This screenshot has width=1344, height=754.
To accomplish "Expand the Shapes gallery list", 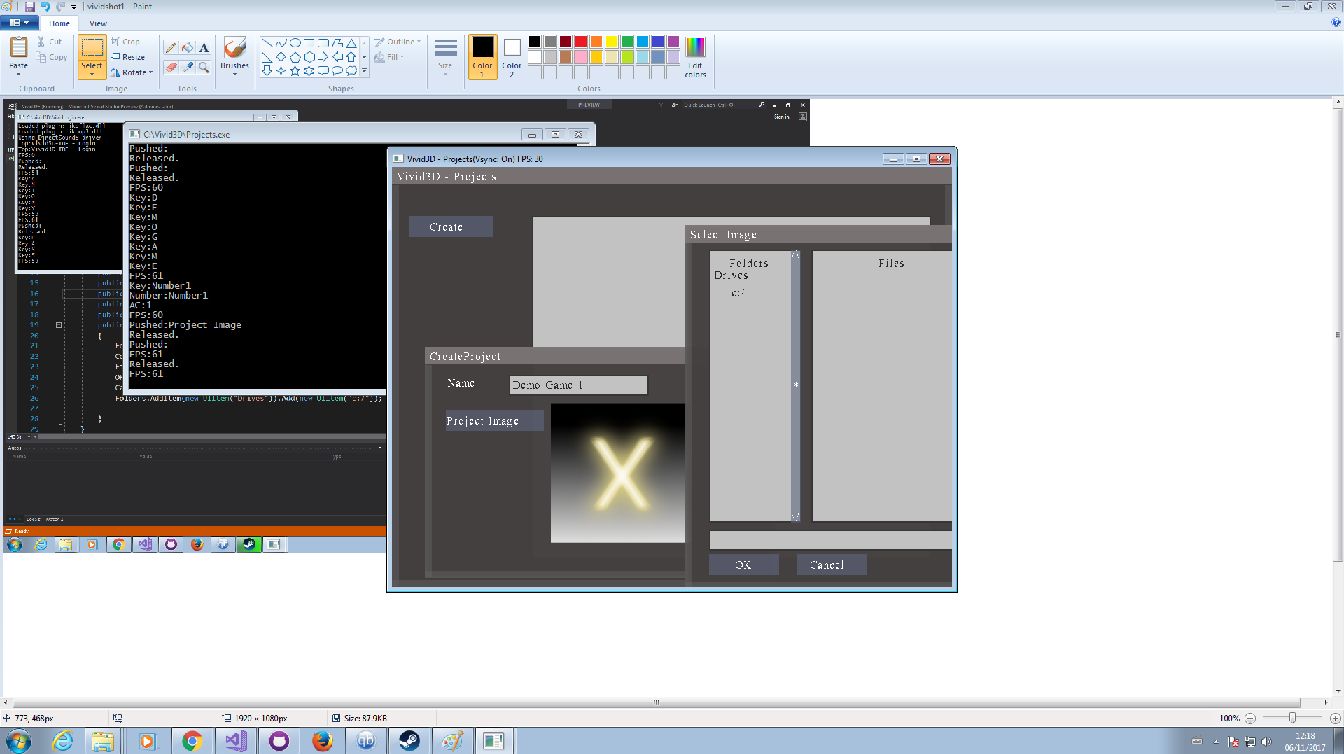I will click(x=364, y=71).
